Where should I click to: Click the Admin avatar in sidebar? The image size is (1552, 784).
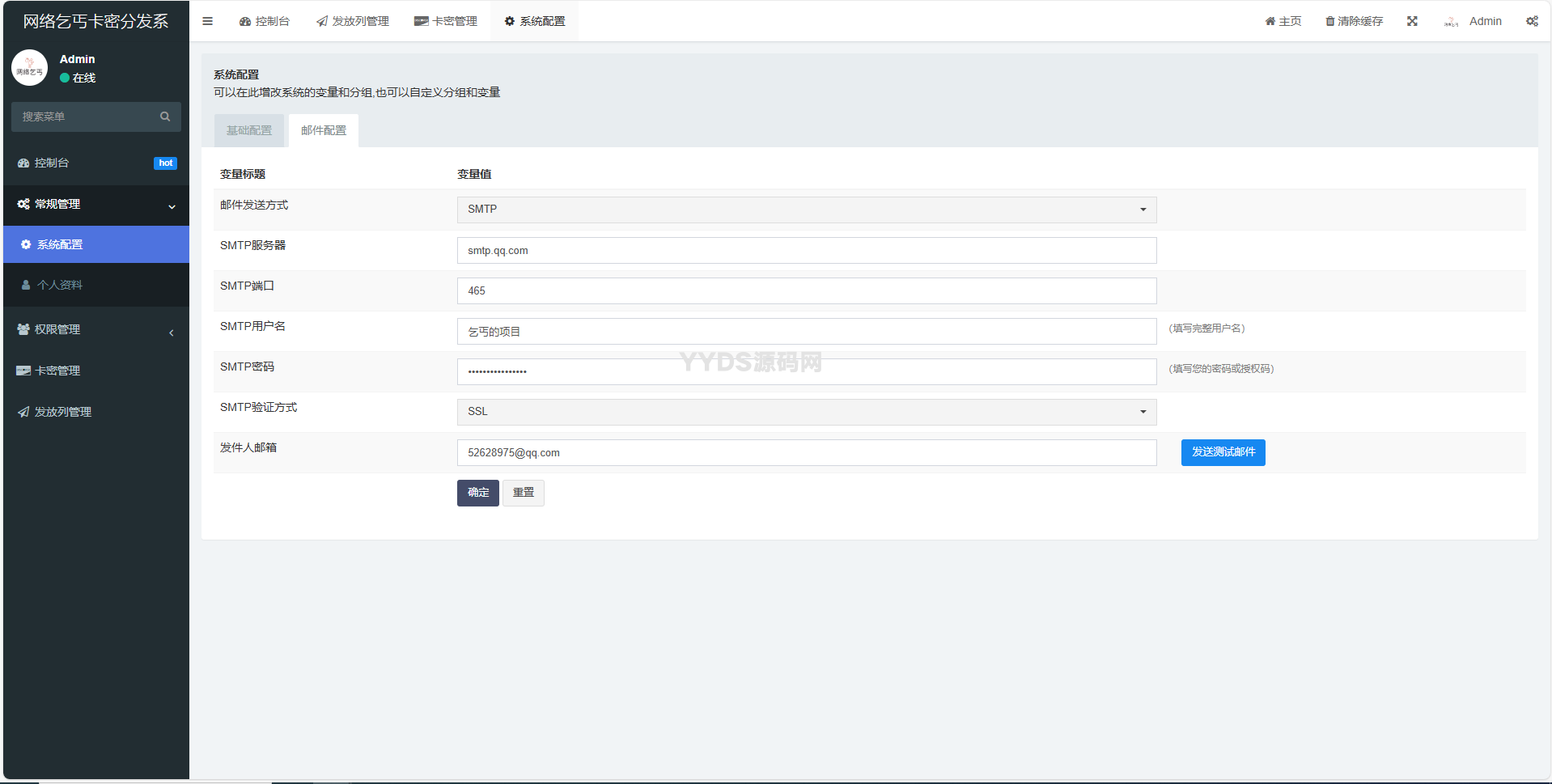[x=30, y=68]
